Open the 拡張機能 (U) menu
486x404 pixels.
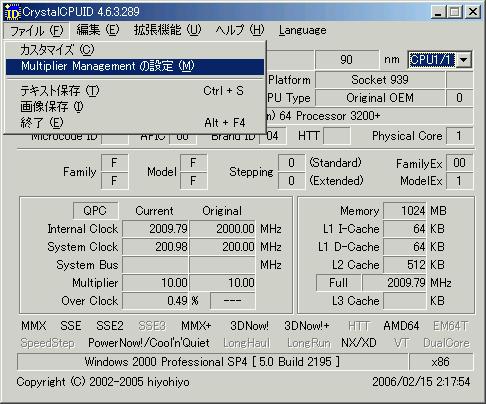coord(167,30)
